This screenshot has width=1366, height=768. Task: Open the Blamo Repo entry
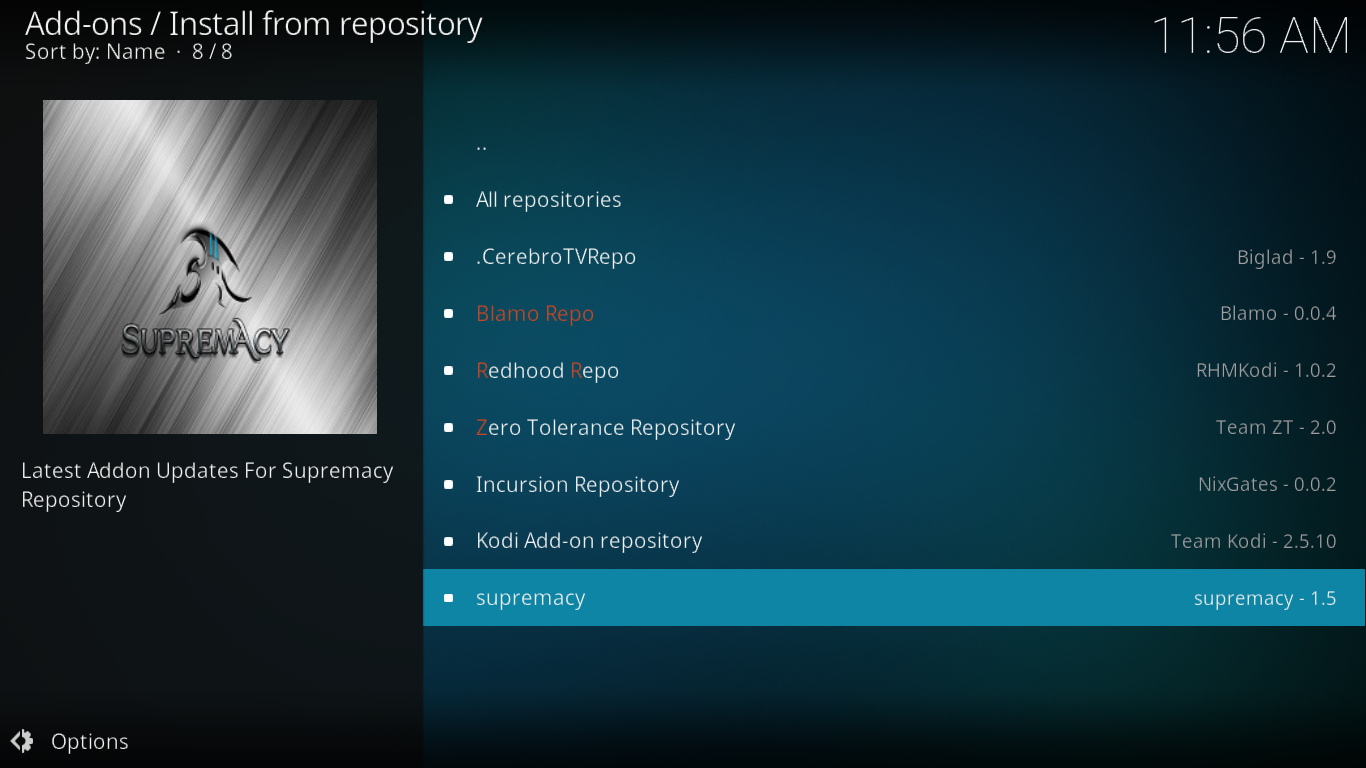tap(894, 314)
